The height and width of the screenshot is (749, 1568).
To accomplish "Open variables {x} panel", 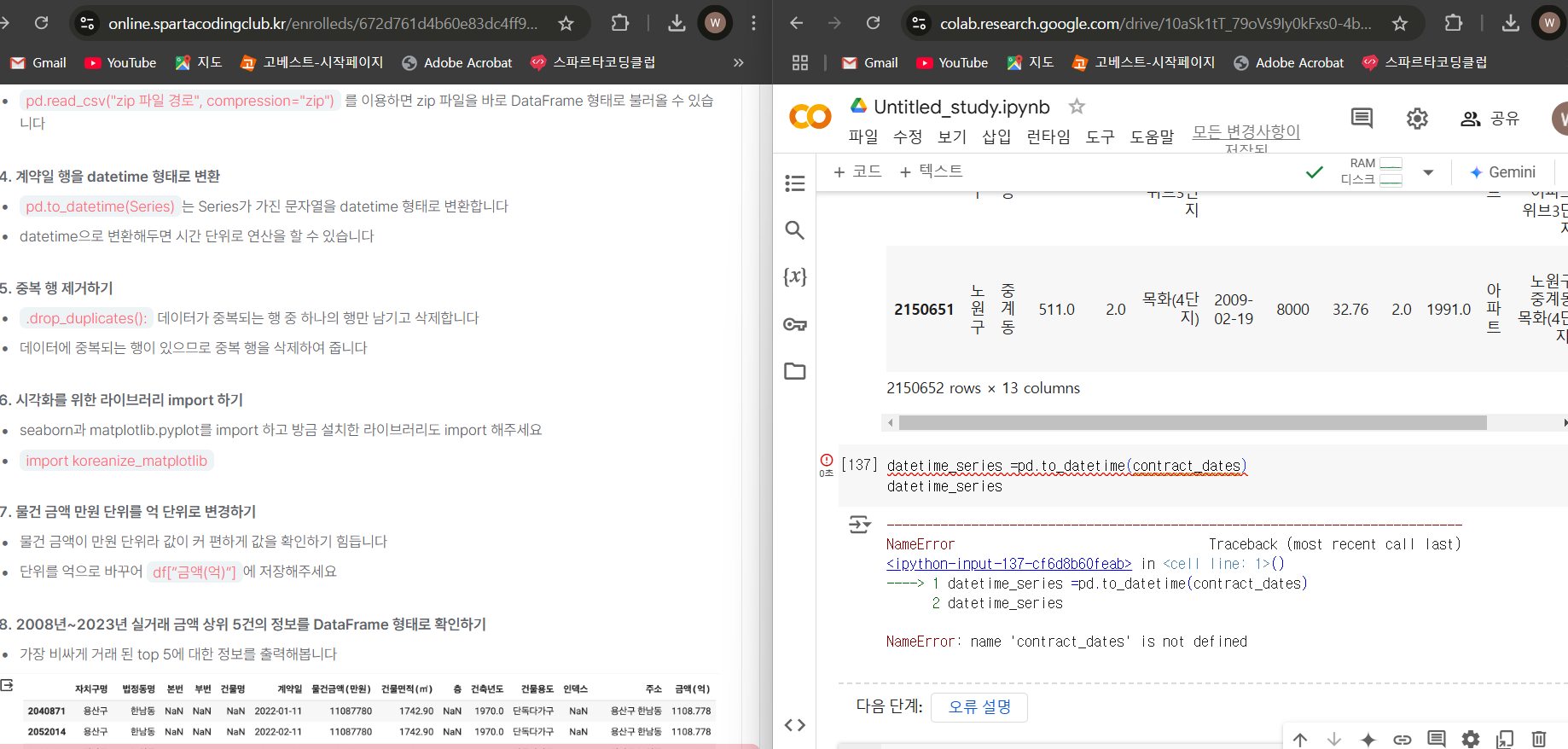I will pyautogui.click(x=795, y=276).
